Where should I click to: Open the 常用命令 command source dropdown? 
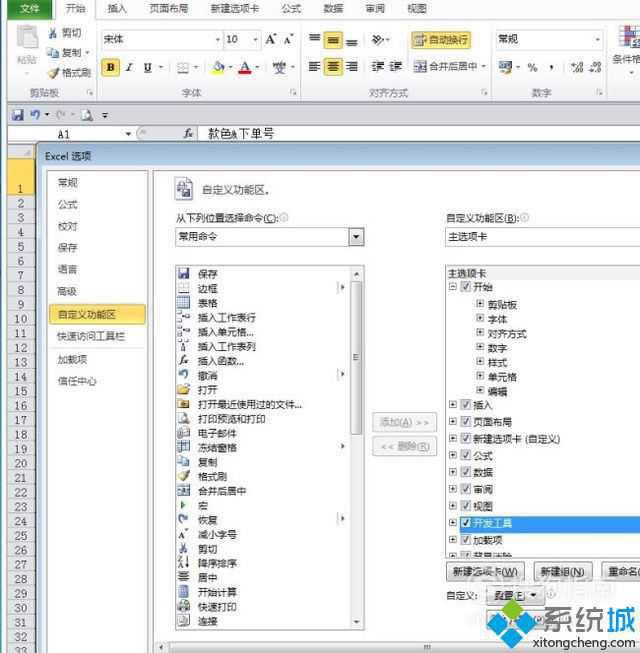[356, 237]
